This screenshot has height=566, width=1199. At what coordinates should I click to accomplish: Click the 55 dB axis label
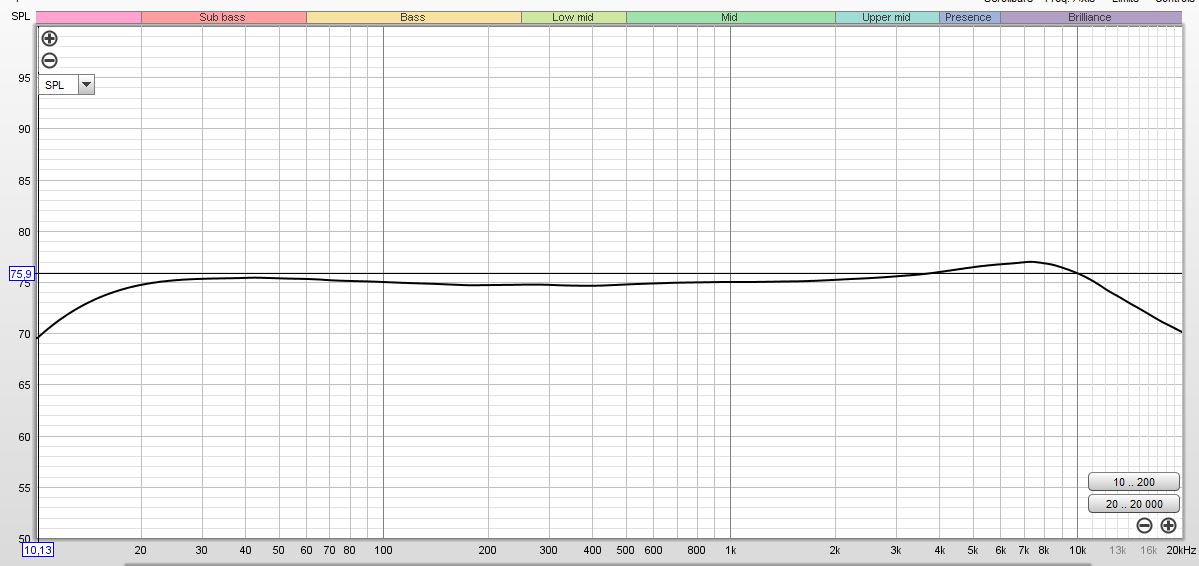(x=24, y=488)
